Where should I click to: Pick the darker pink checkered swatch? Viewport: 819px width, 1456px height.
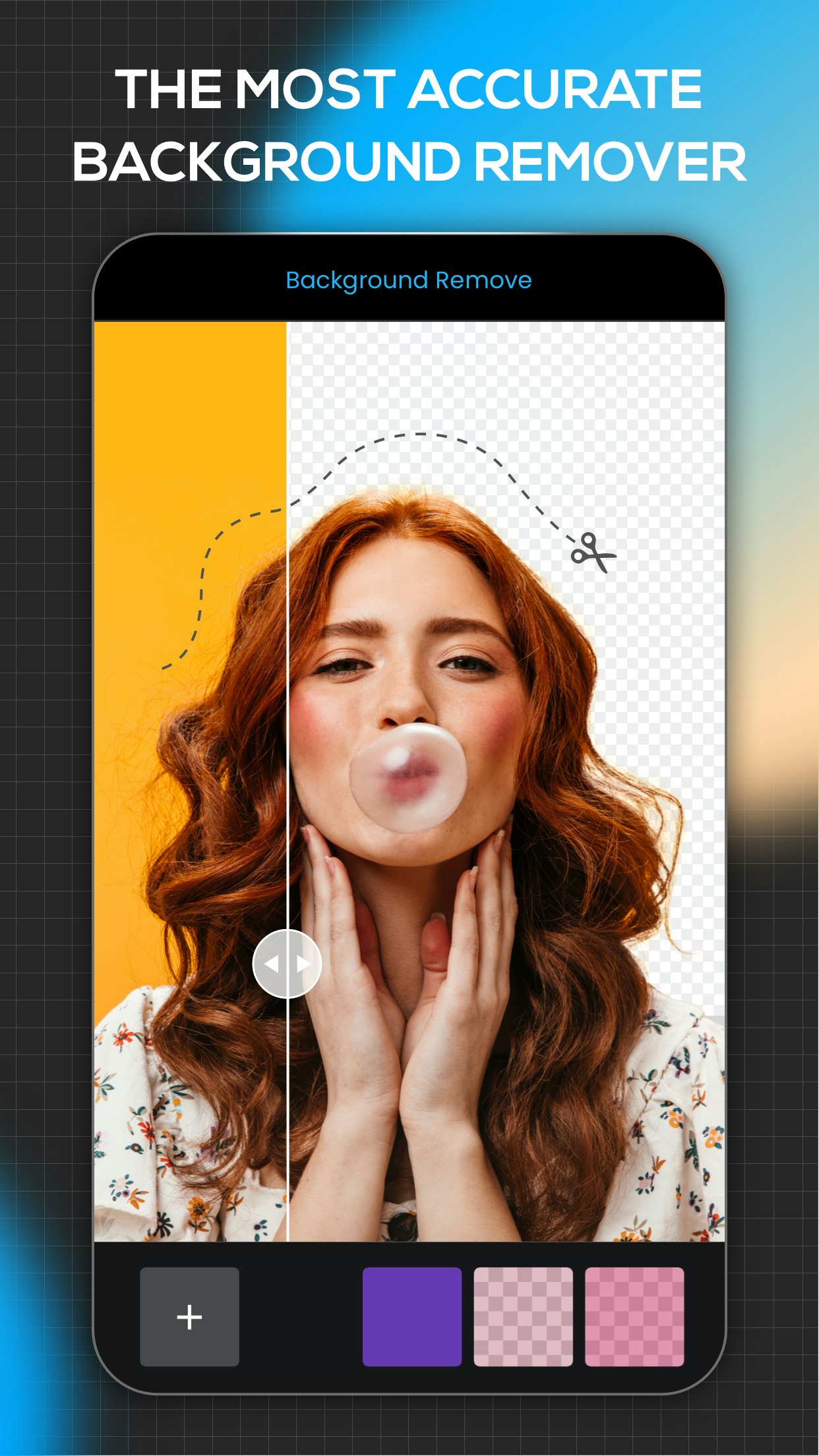click(634, 1316)
